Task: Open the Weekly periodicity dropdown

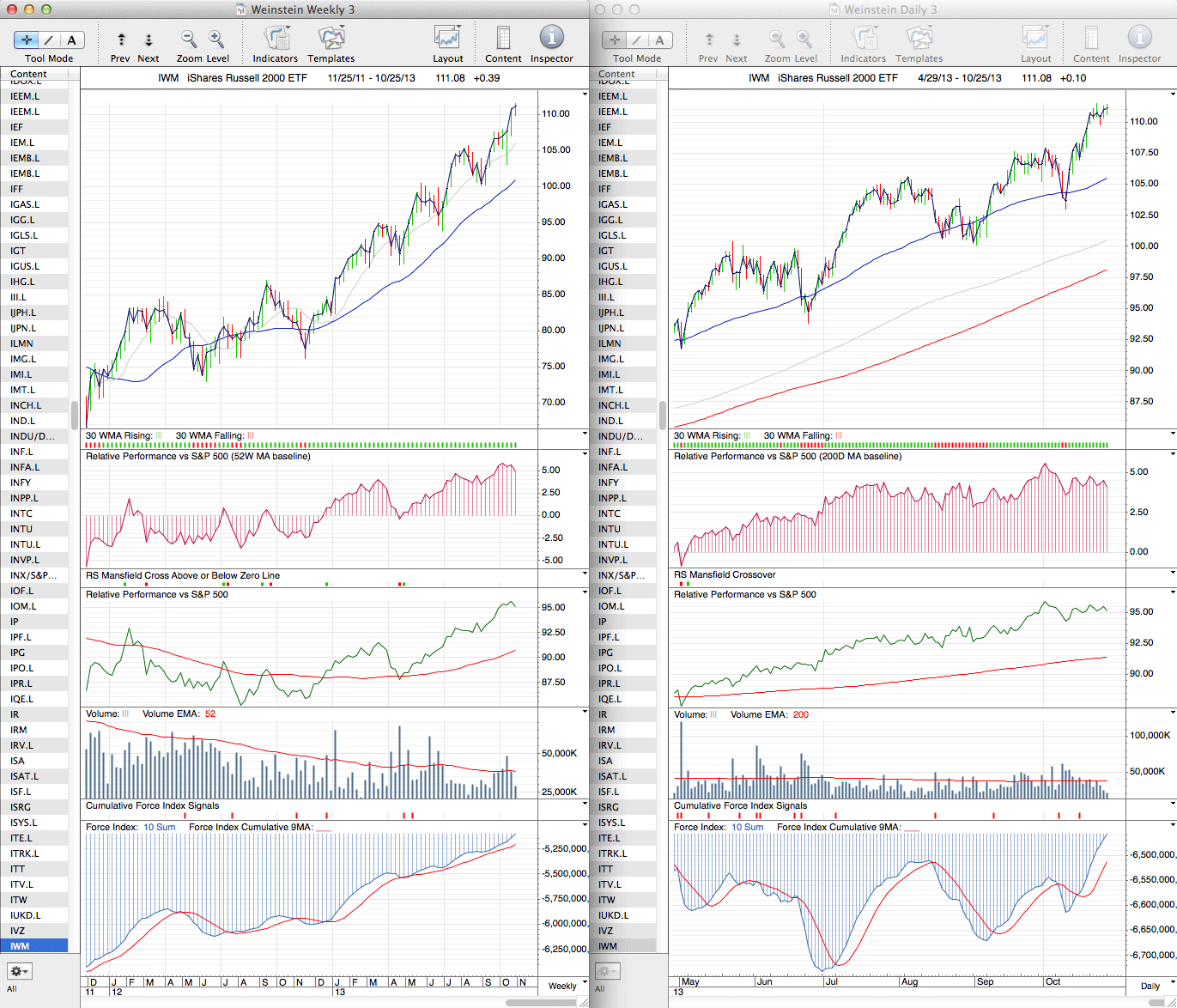Action: tap(567, 986)
